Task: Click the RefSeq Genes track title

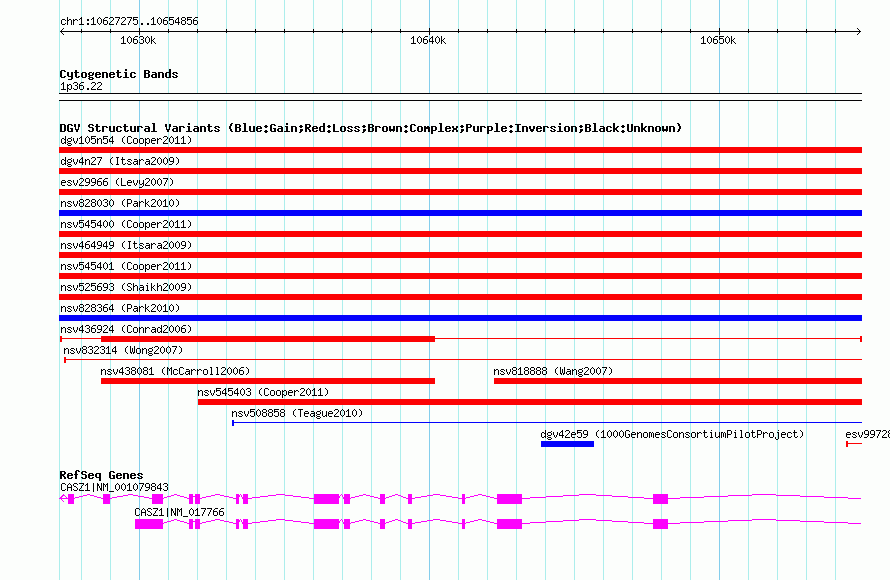Action: pyautogui.click(x=101, y=475)
